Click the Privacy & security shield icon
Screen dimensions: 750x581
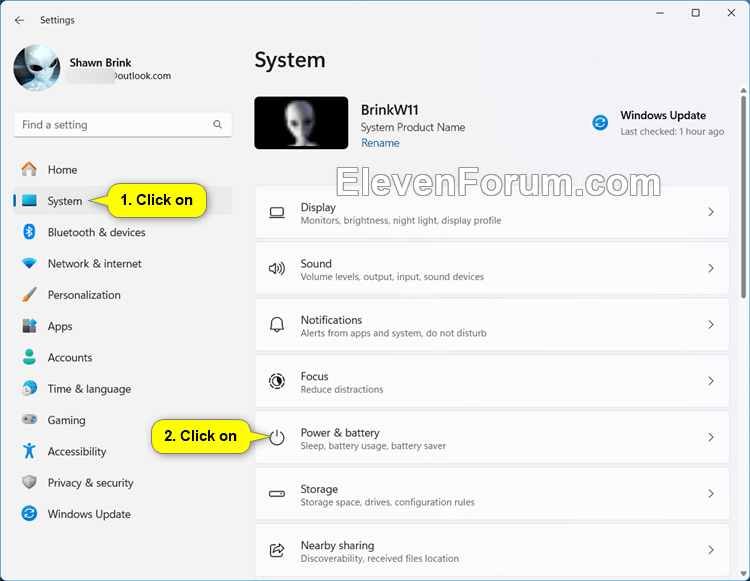(x=29, y=482)
